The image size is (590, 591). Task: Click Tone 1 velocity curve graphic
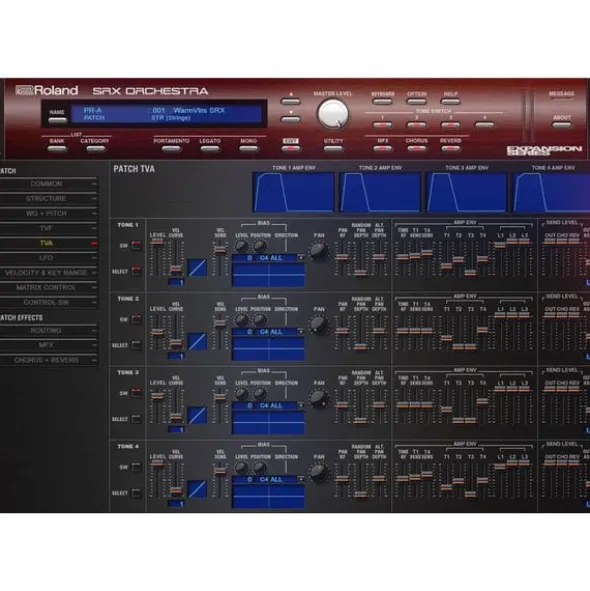(197, 267)
